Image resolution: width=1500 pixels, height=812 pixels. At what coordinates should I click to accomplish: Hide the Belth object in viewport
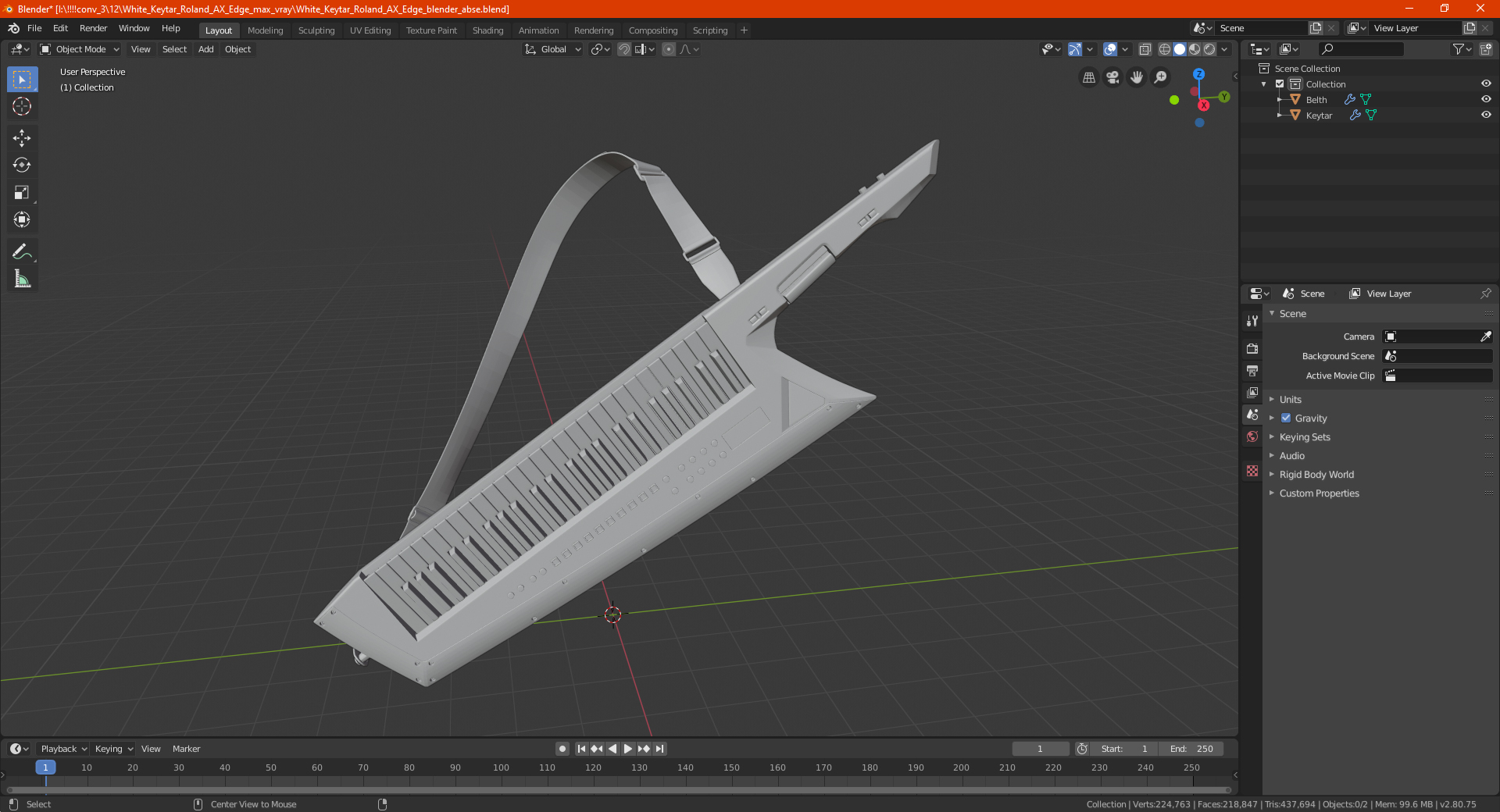pyautogui.click(x=1486, y=99)
